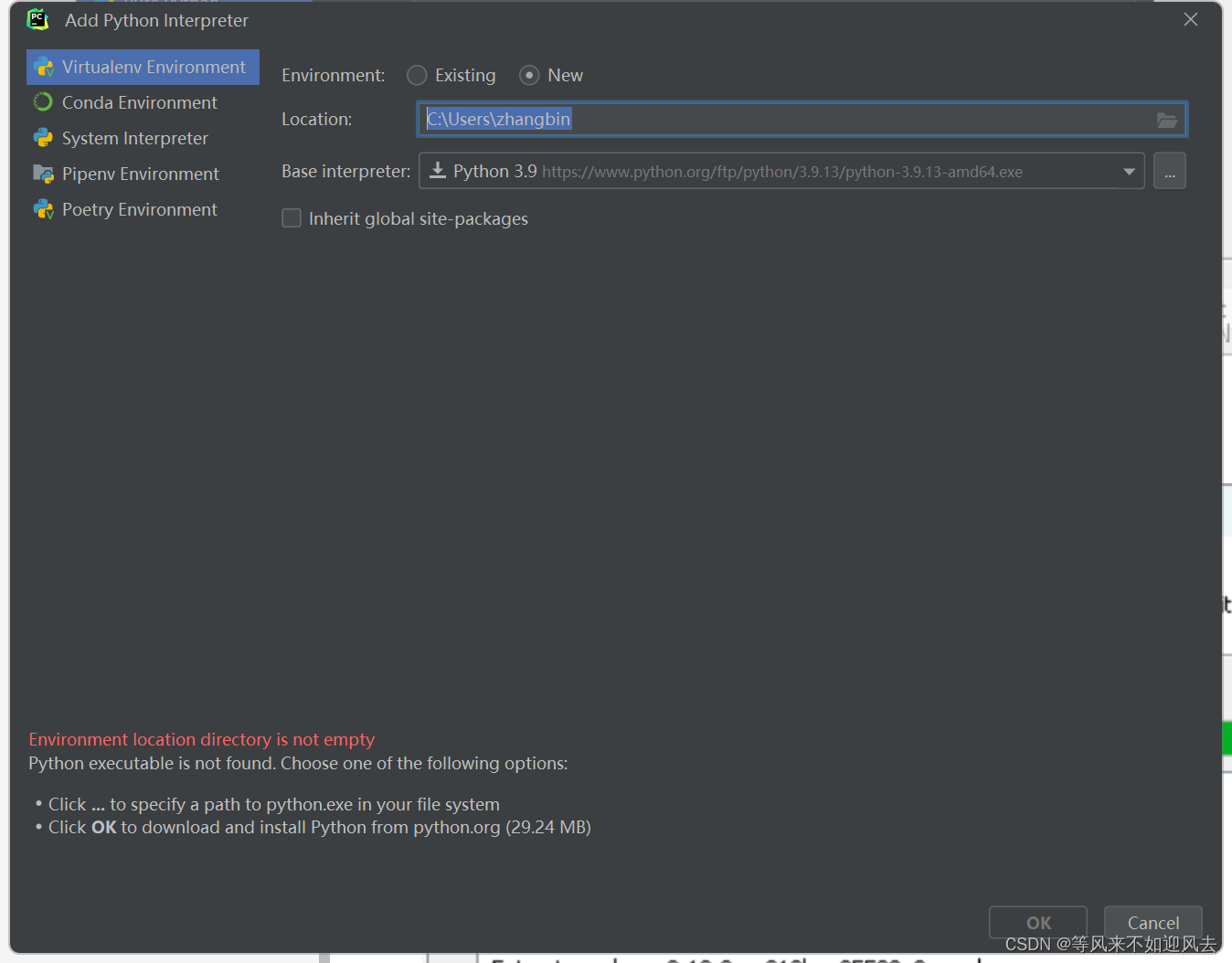This screenshot has height=963, width=1232.
Task: Select the Existing environment radio button
Action: [417, 75]
